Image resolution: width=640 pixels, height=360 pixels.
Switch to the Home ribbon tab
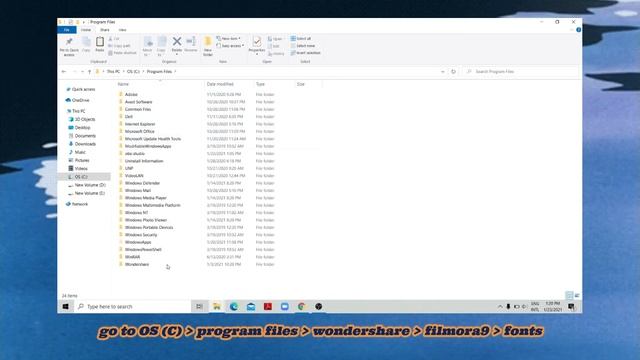[86, 30]
